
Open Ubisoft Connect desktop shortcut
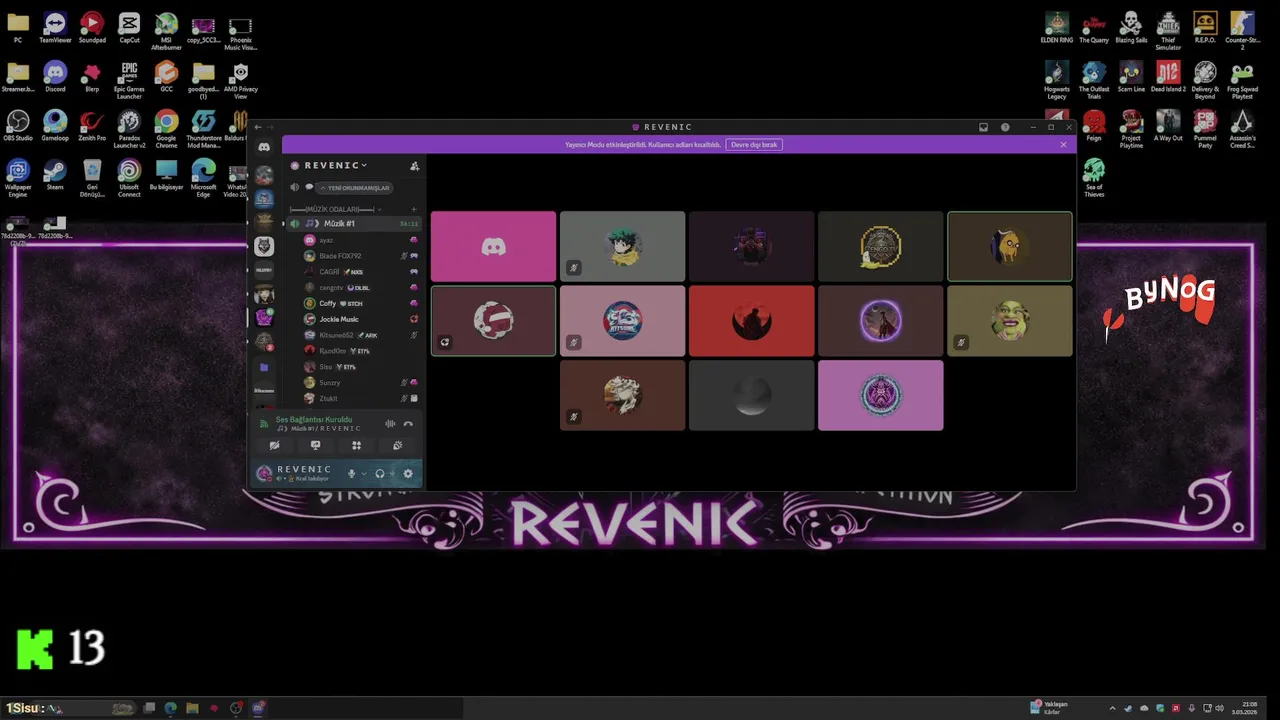click(x=129, y=178)
